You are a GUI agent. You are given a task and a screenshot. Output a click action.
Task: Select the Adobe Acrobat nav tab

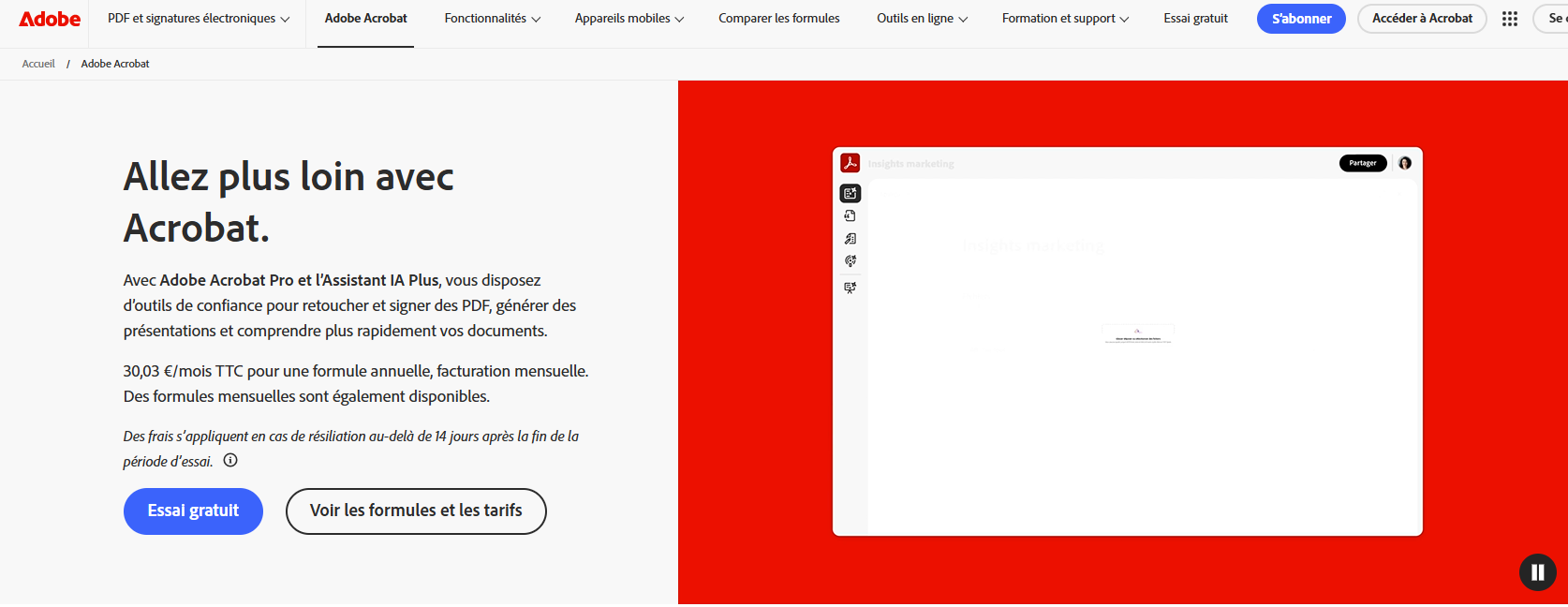[x=365, y=19]
